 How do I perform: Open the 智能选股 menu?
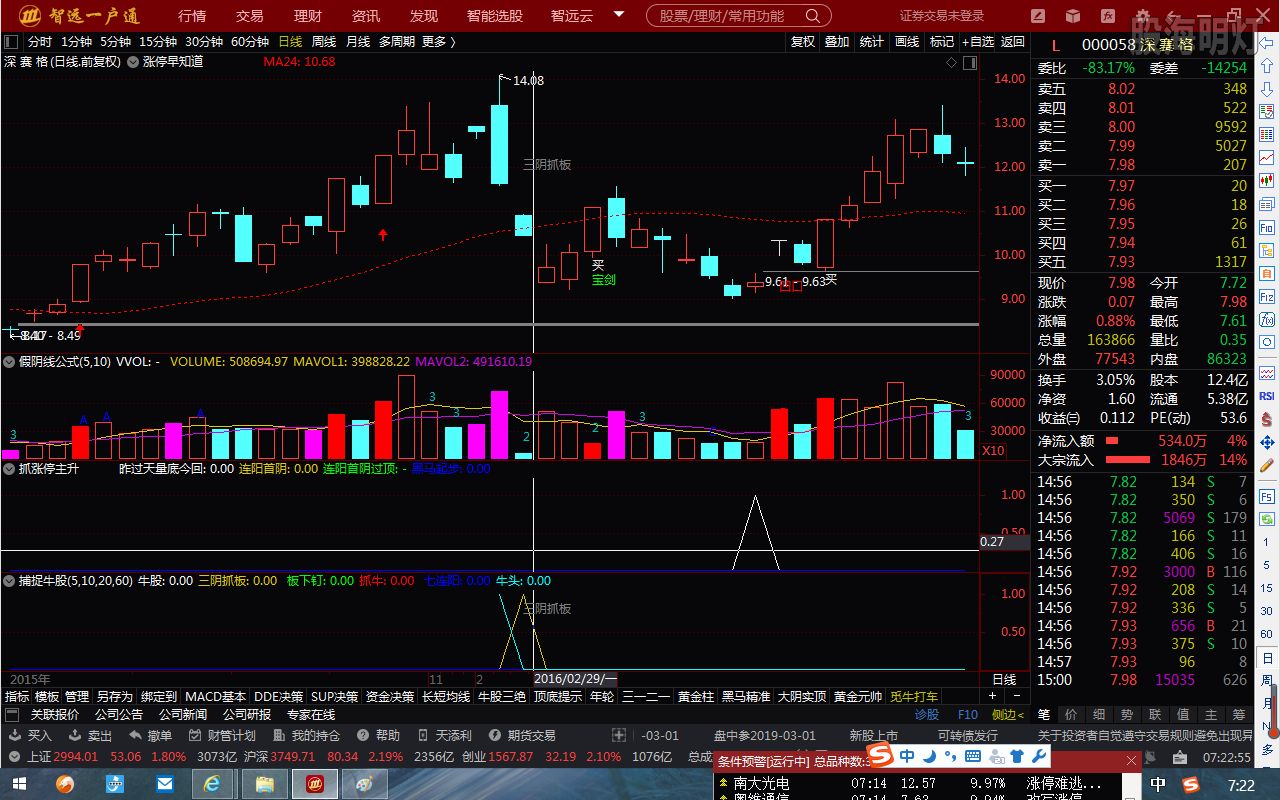click(x=495, y=16)
